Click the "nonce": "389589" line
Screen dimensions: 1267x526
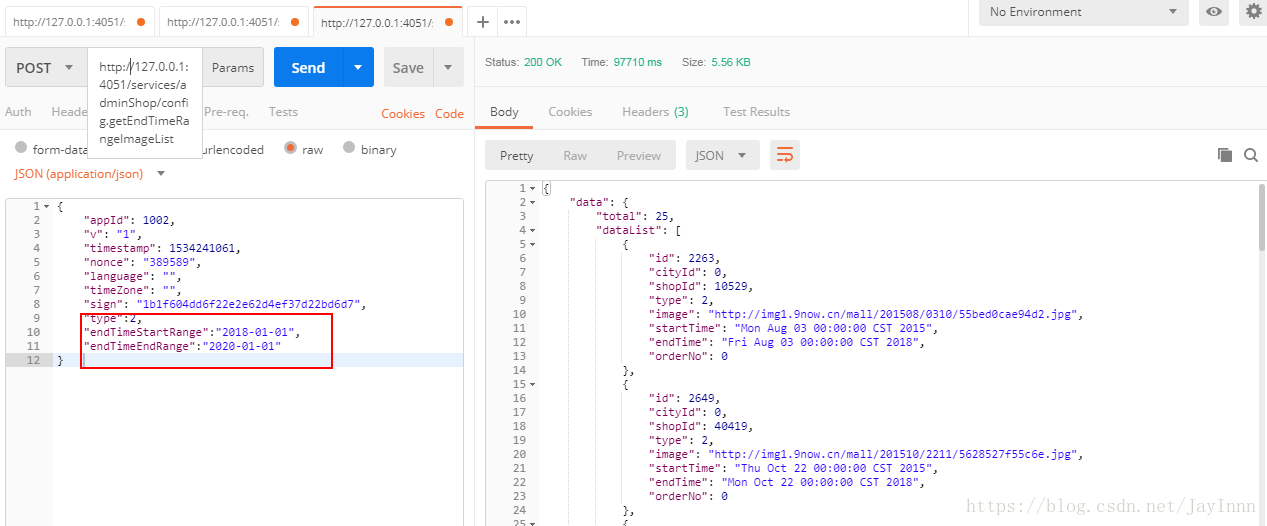coord(143,262)
